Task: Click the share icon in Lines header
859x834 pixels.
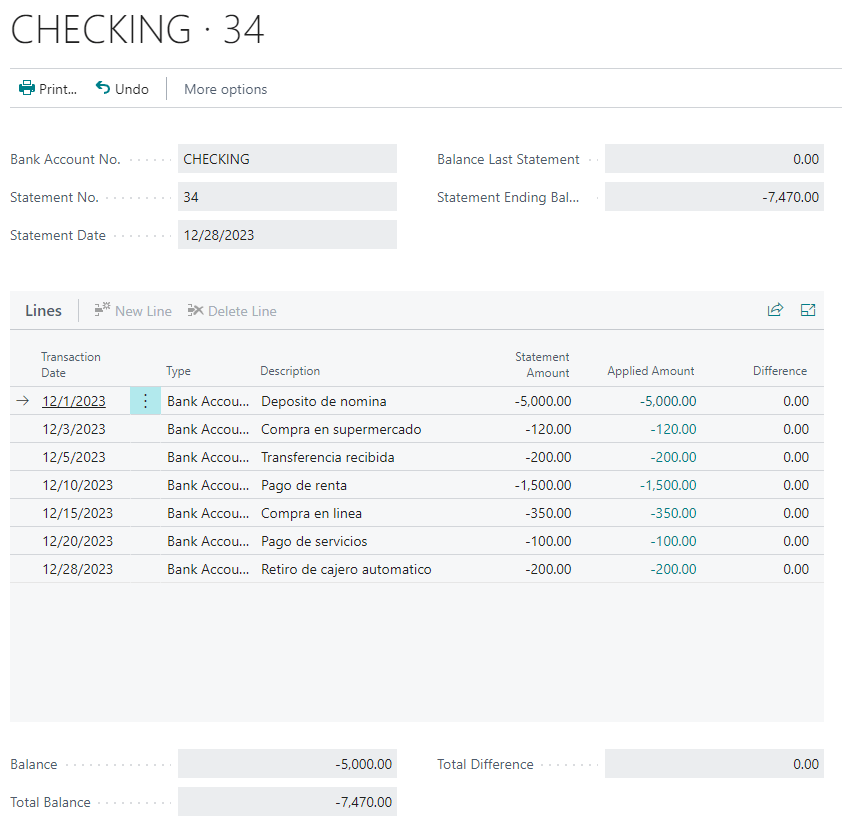Action: point(775,310)
